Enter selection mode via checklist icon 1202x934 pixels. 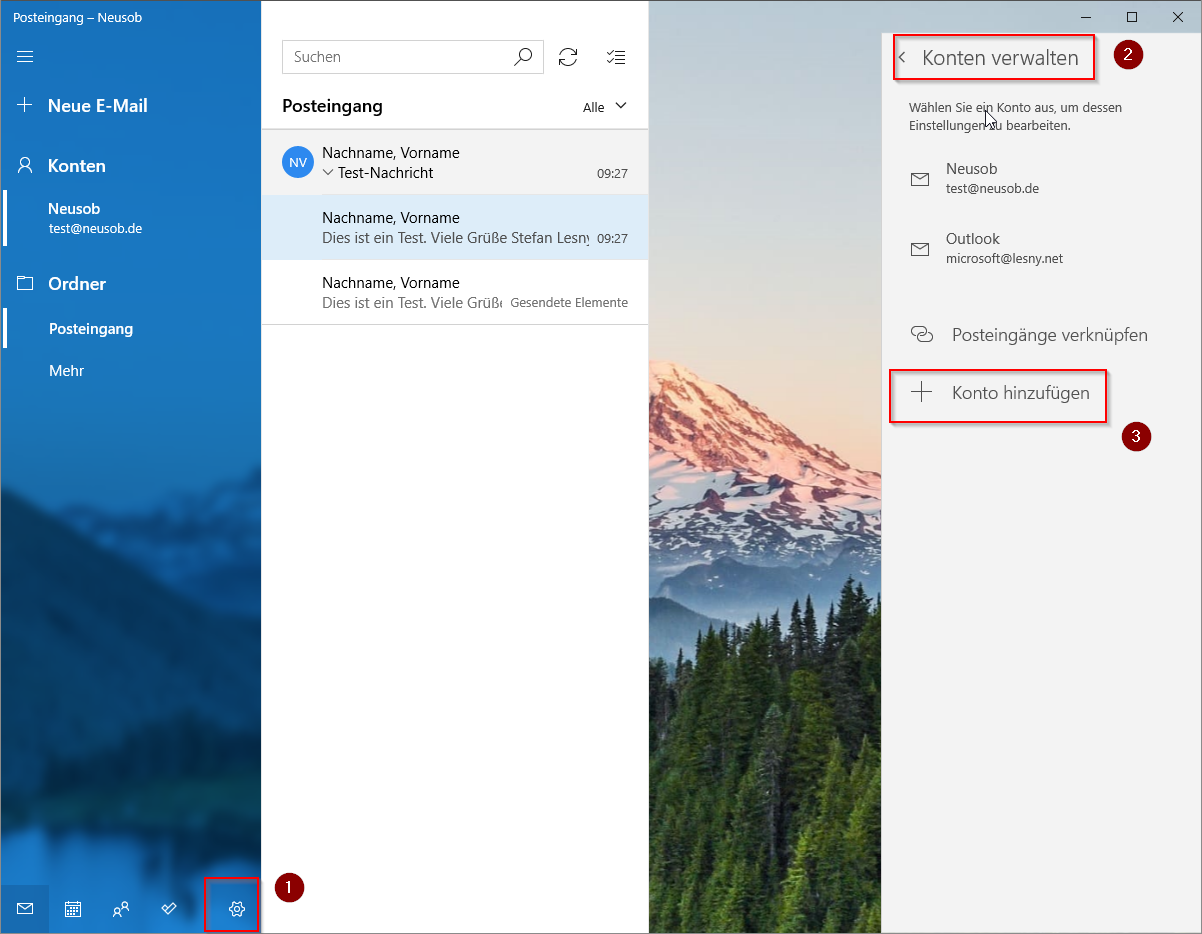616,57
